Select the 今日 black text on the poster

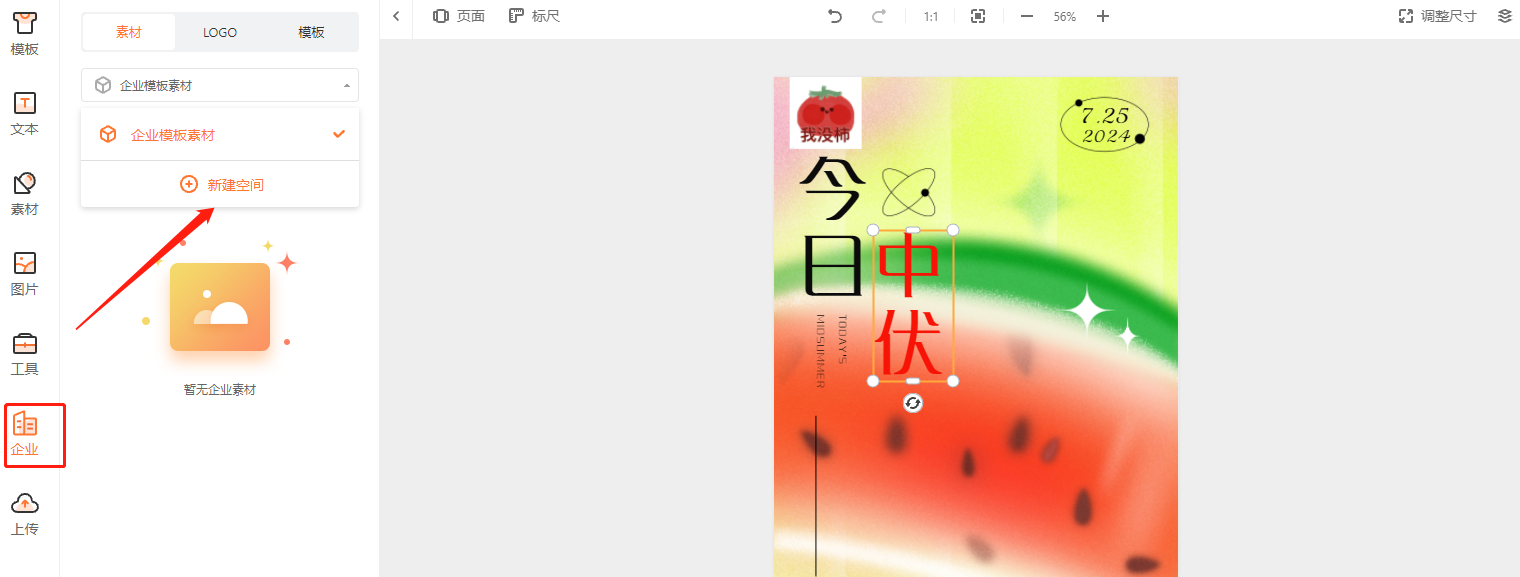831,227
